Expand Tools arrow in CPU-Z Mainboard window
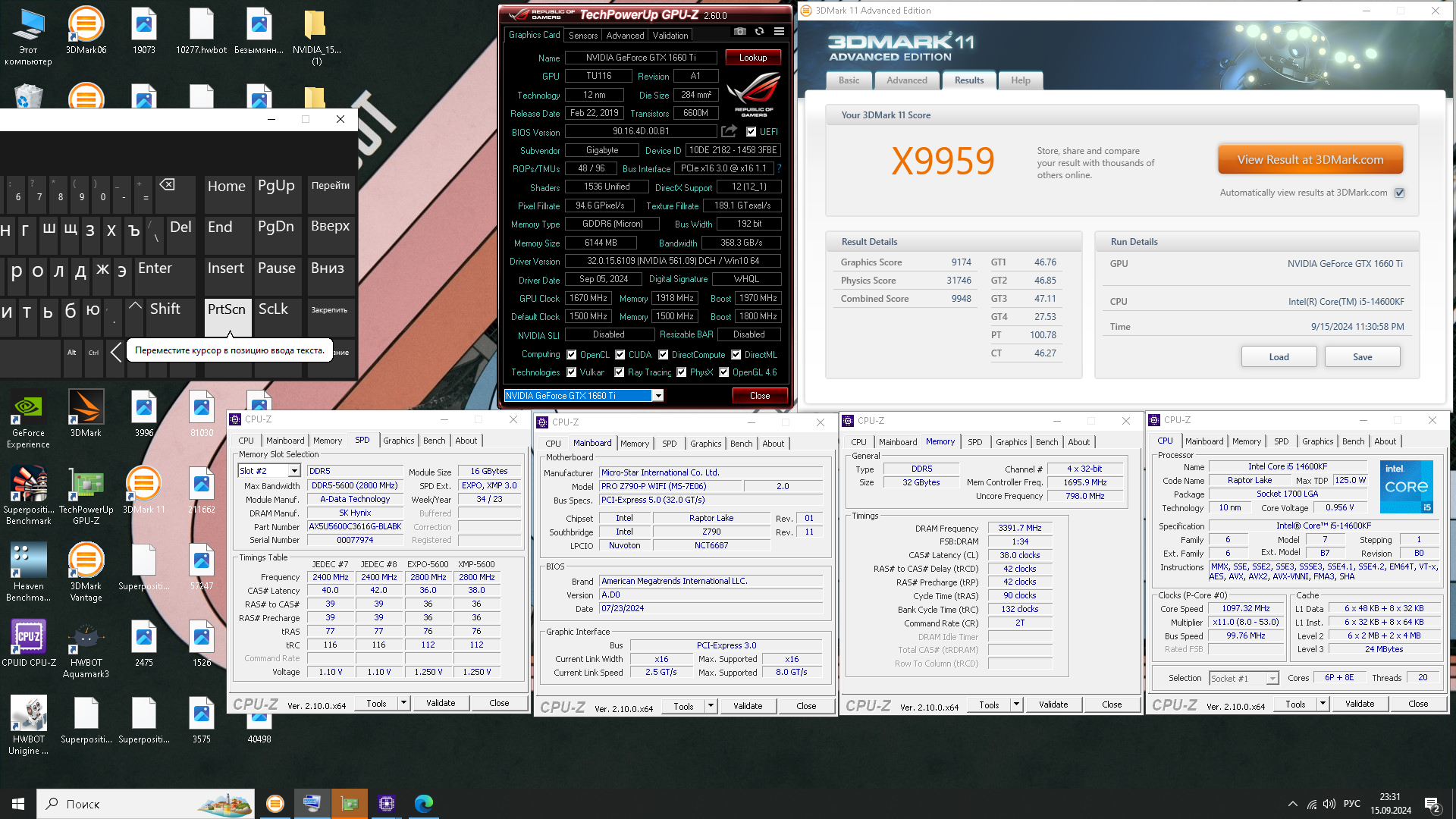Viewport: 1456px width, 819px height. (x=711, y=706)
